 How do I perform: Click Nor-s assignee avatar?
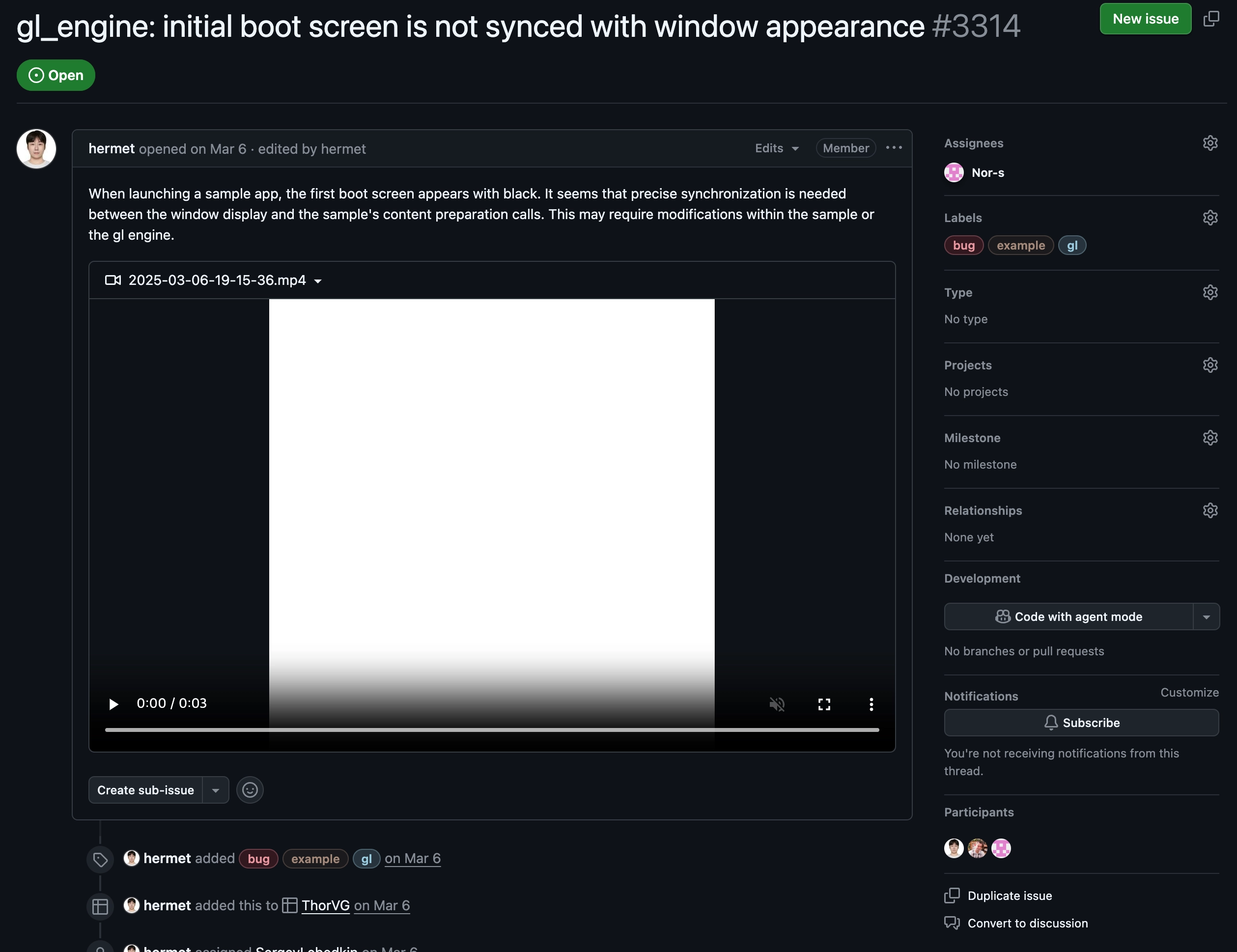(954, 173)
